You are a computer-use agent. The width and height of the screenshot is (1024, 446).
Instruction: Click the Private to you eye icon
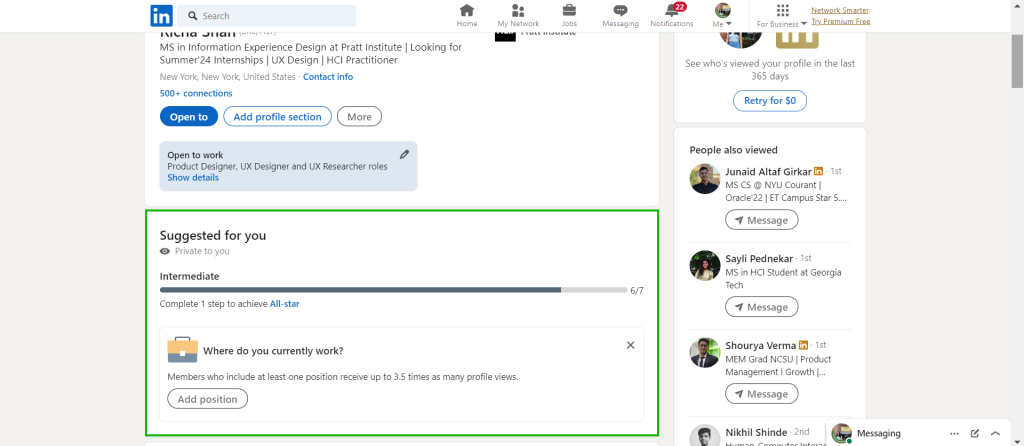tap(165, 251)
